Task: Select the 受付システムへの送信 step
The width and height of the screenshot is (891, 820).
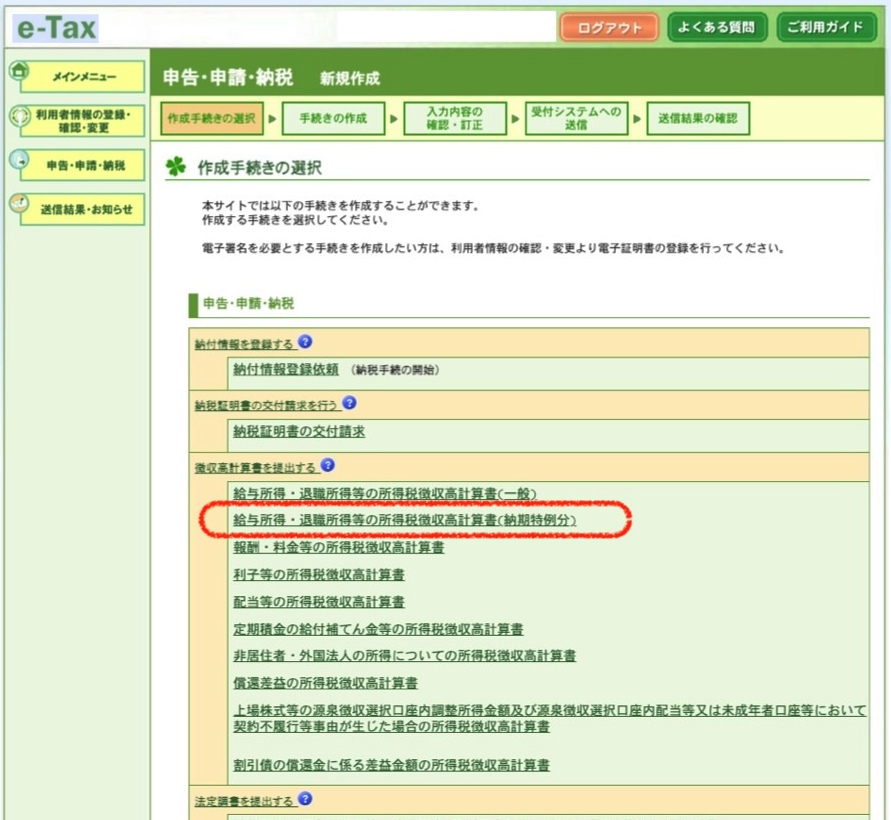Action: [x=576, y=118]
